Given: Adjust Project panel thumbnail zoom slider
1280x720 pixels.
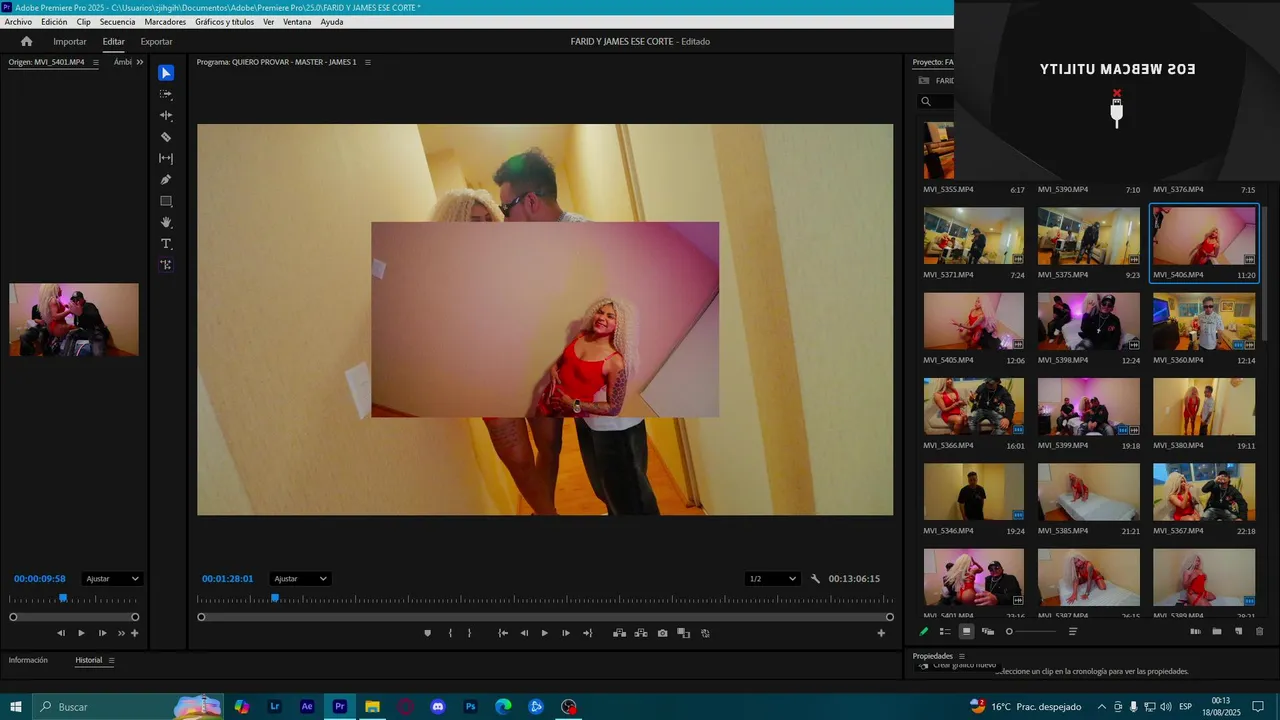Looking at the screenshot, I should 1031,632.
